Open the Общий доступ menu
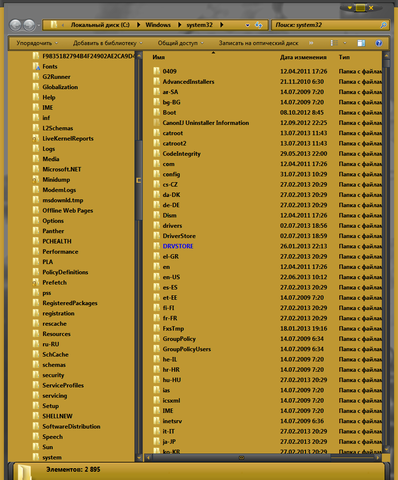The image size is (398, 480). click(x=180, y=43)
